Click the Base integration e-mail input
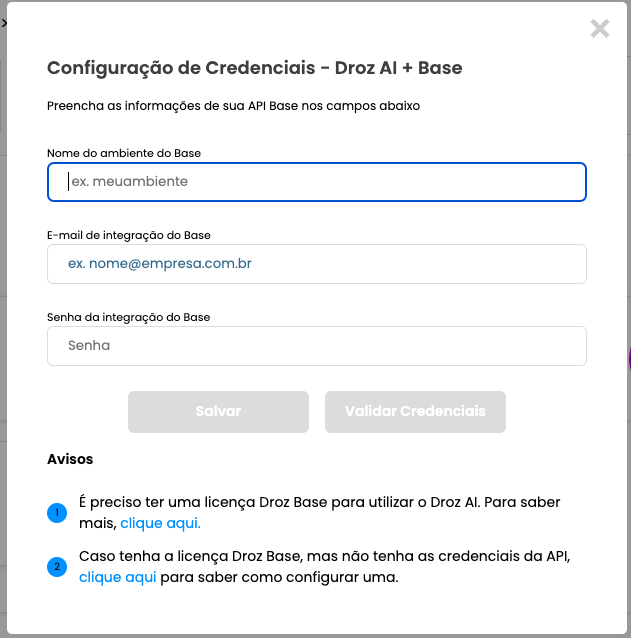Viewport: 631px width, 638px height. coord(317,264)
